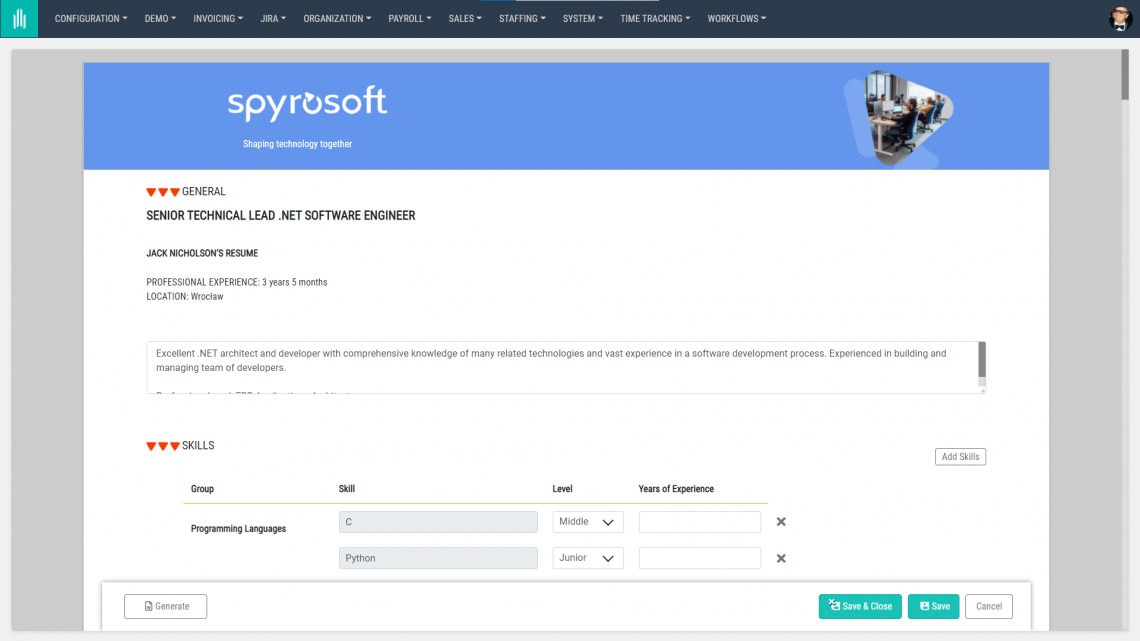Click the user avatar in top right corner
1140x641 pixels.
point(1119,18)
